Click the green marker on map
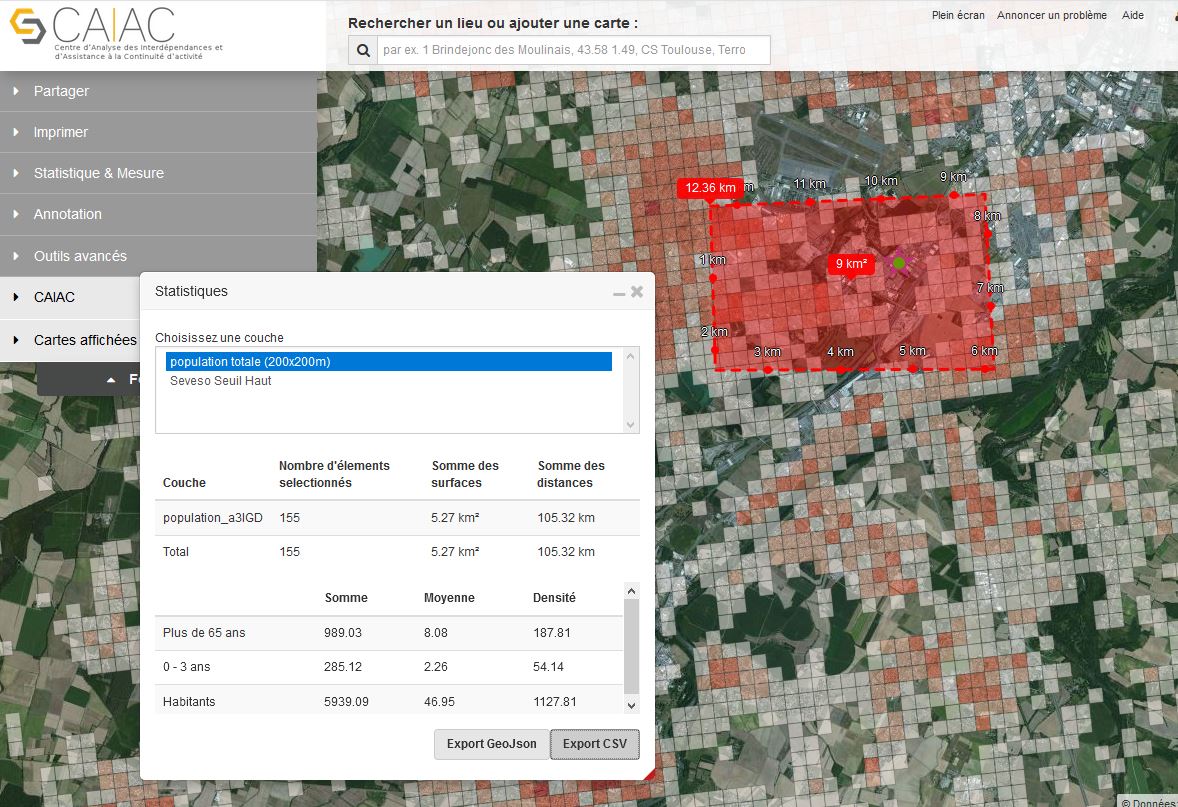Screen dimensions: 1178x807 coord(899,263)
